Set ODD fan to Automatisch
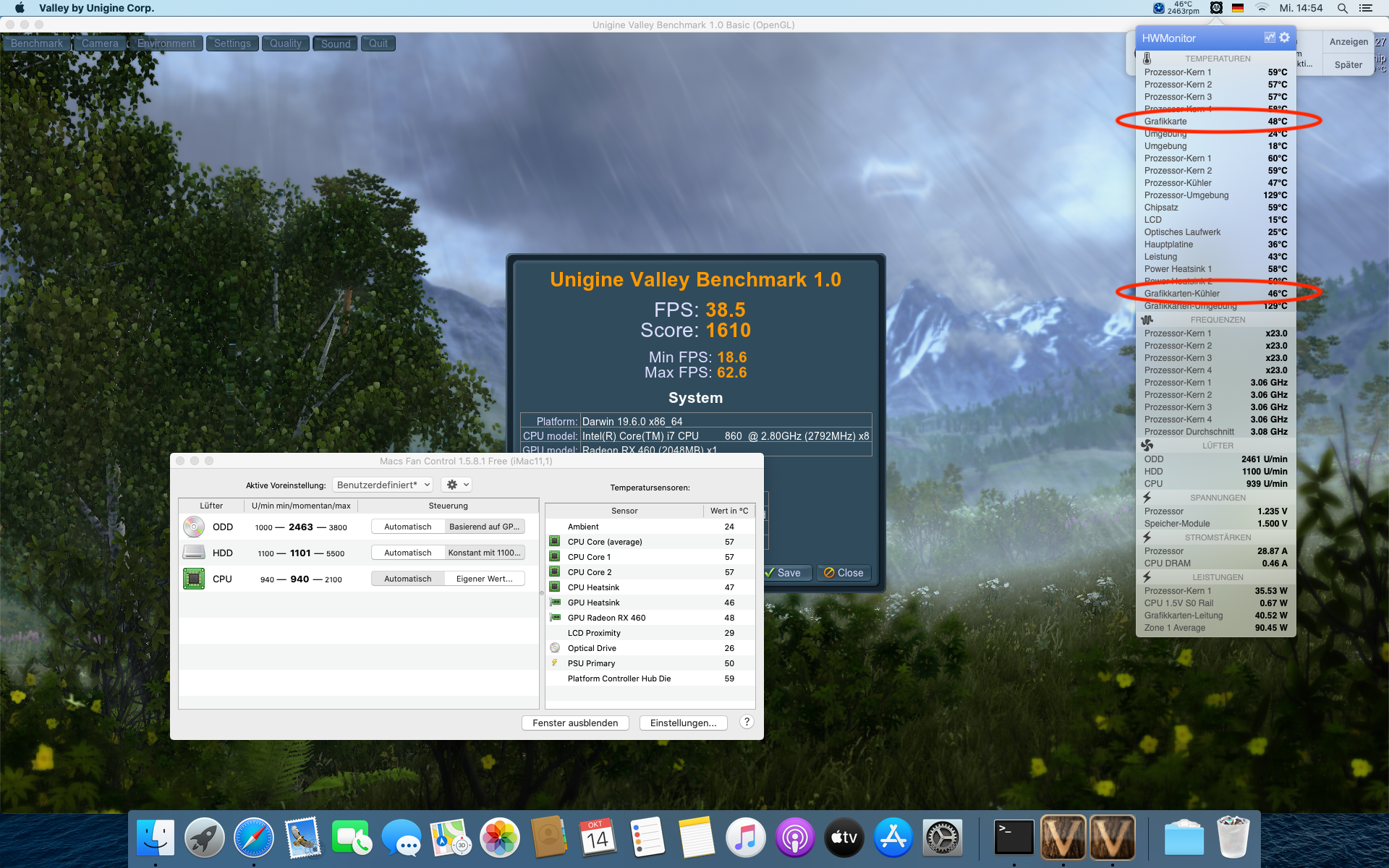 click(x=407, y=527)
